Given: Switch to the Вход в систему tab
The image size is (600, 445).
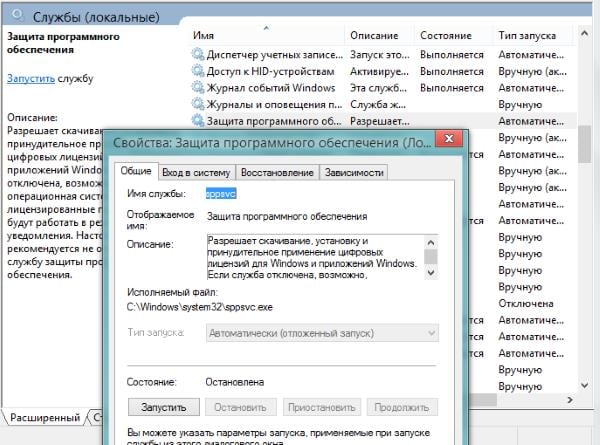Looking at the screenshot, I should (194, 171).
